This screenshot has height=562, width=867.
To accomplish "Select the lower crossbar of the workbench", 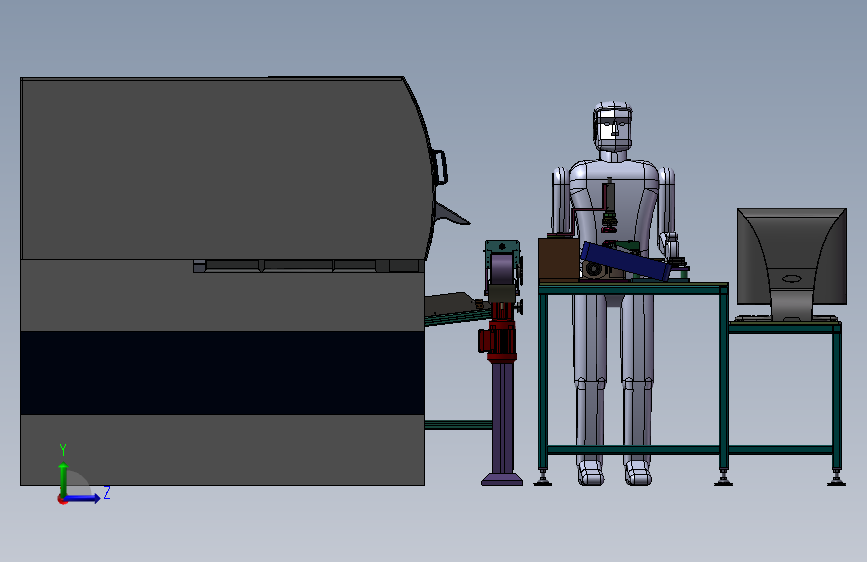I will click(634, 449).
